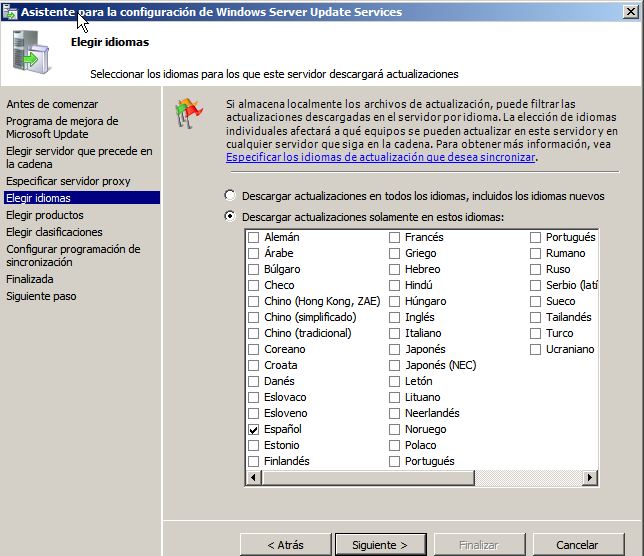
Task: Check the Búlgaro language checkbox
Action: (253, 269)
